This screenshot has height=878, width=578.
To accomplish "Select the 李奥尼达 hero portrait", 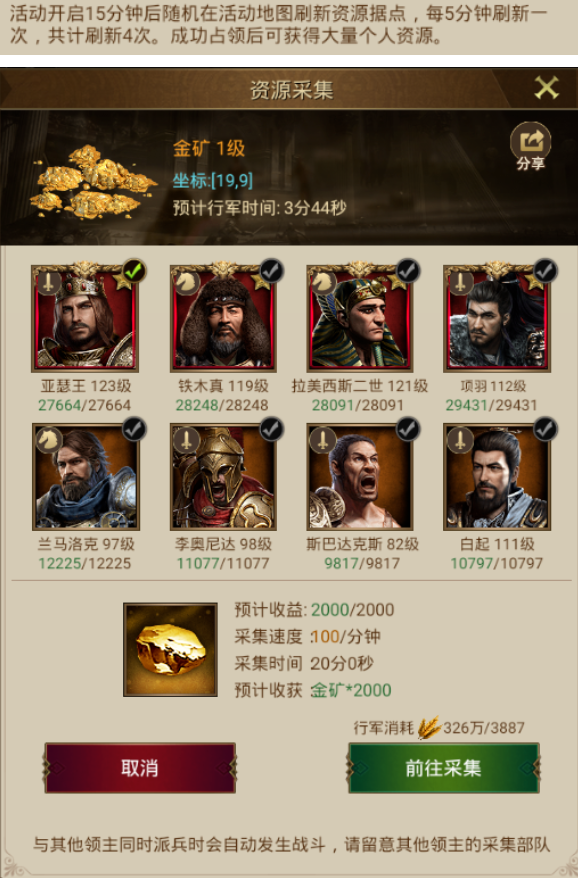I will 223,477.
